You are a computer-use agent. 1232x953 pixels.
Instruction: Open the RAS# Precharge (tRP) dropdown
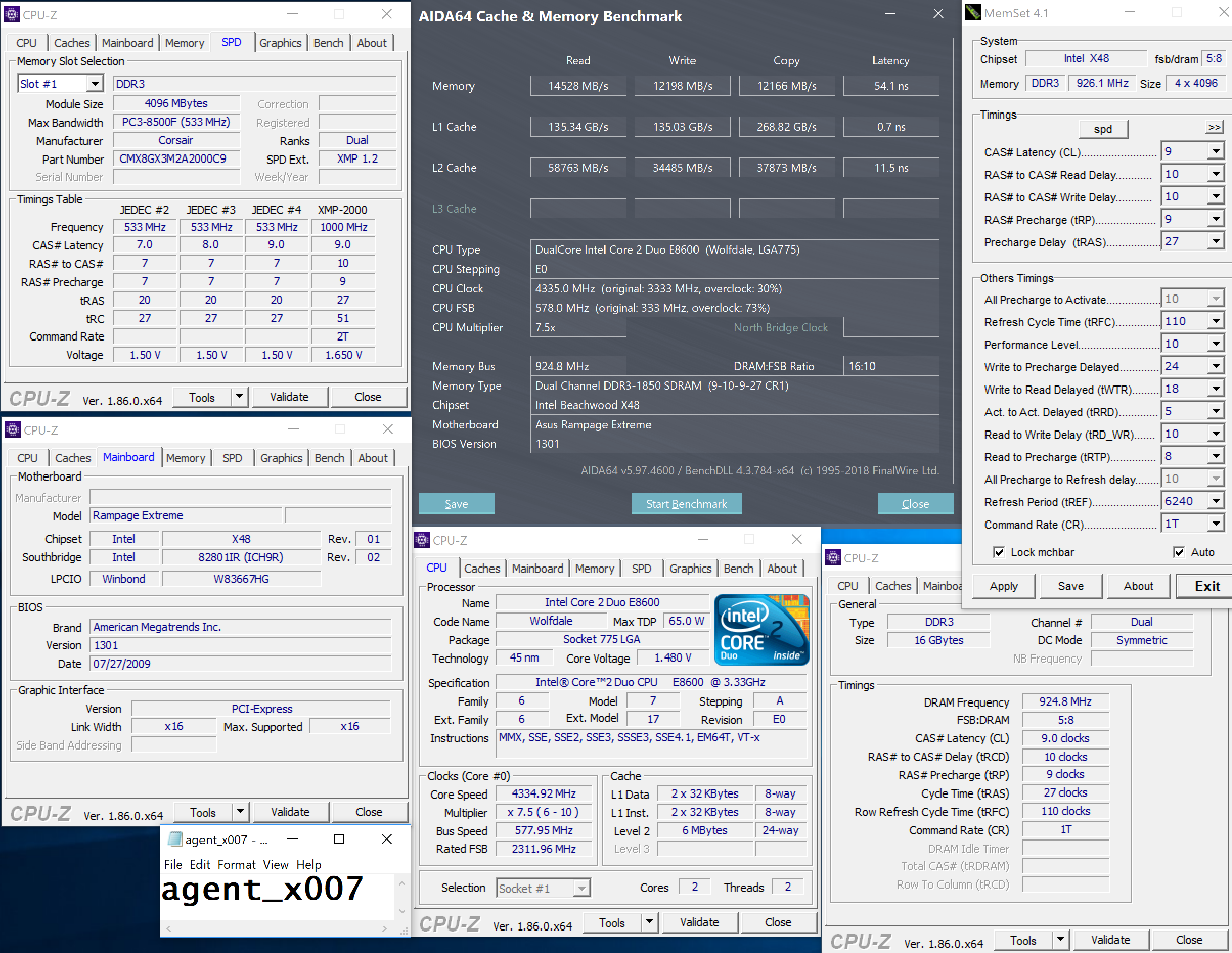pyautogui.click(x=1215, y=219)
